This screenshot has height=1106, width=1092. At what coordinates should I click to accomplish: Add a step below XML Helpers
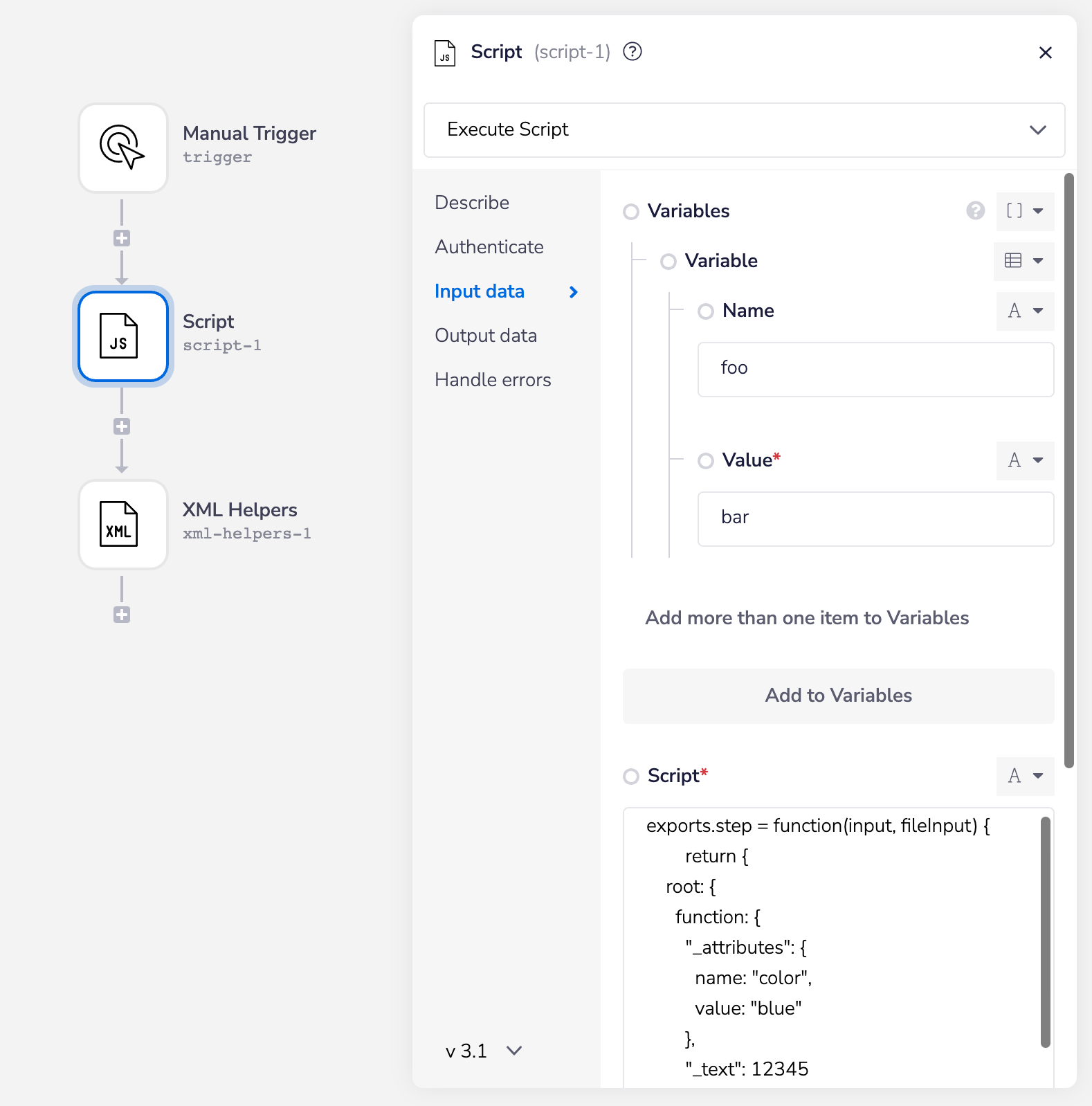pos(122,615)
